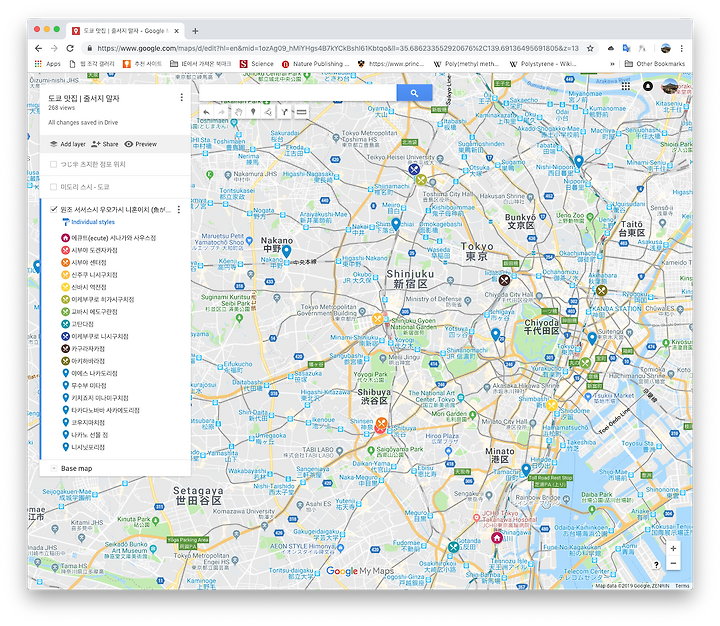Viewport: 720px width, 626px height.
Task: Expand the Base map options arrow
Action: (54, 468)
